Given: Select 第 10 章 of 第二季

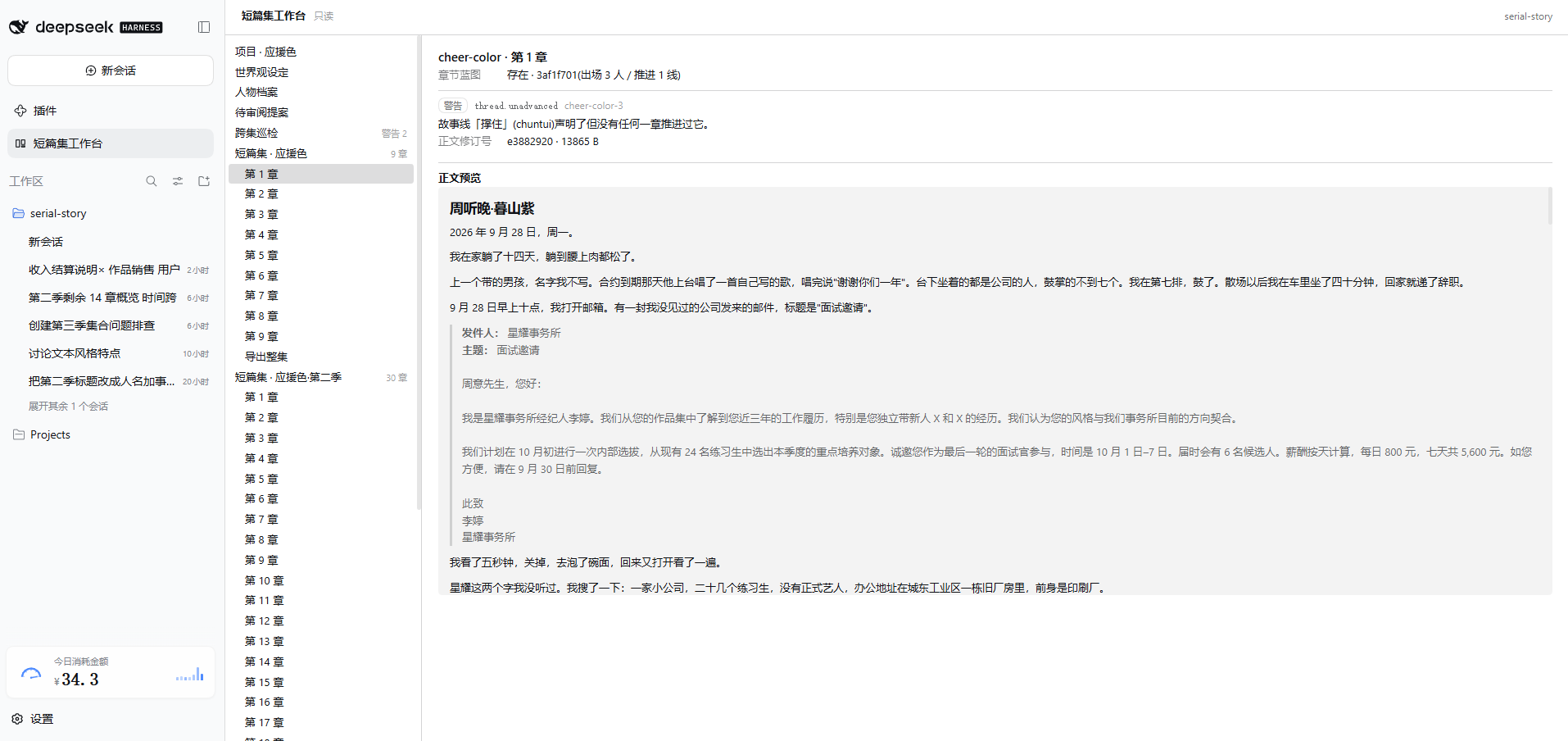Looking at the screenshot, I should coord(321,580).
